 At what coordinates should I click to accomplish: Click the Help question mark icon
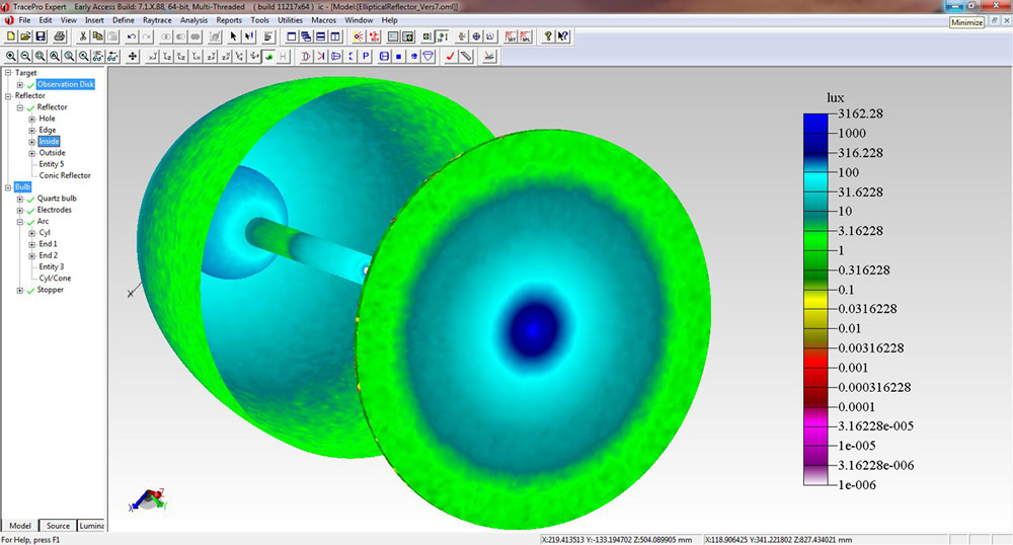(x=547, y=37)
